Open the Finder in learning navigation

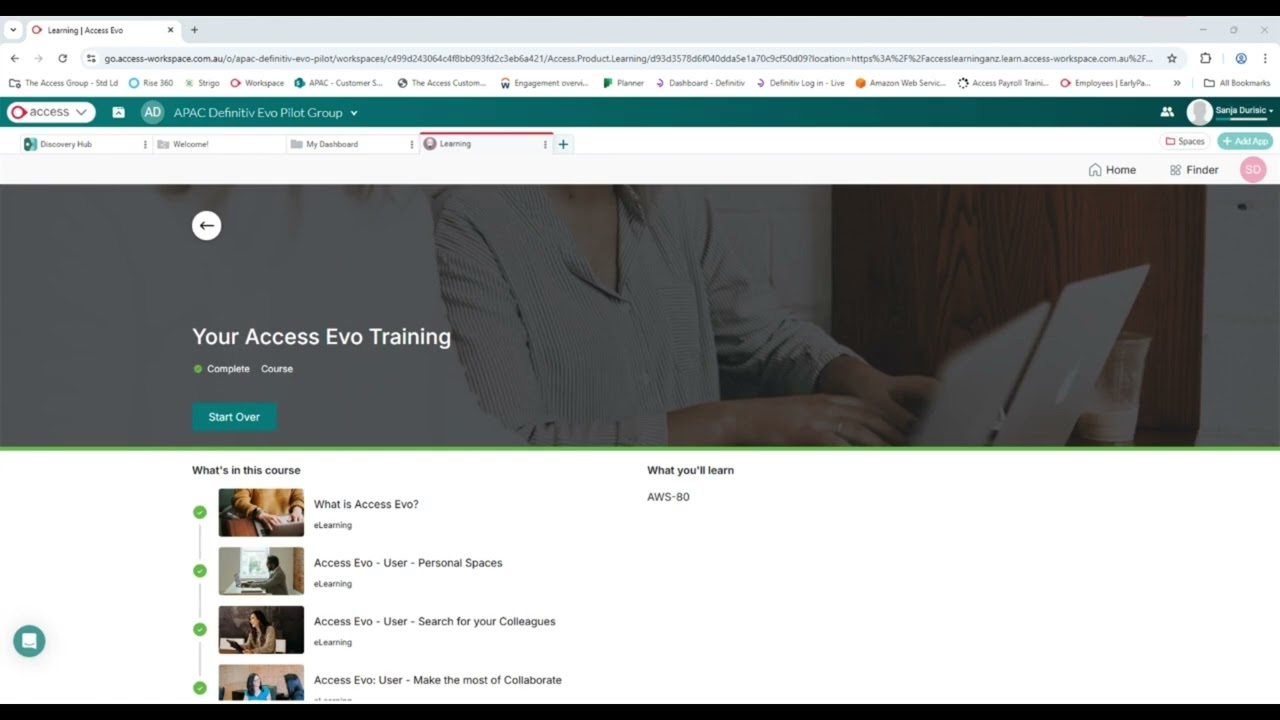[x=1194, y=170]
